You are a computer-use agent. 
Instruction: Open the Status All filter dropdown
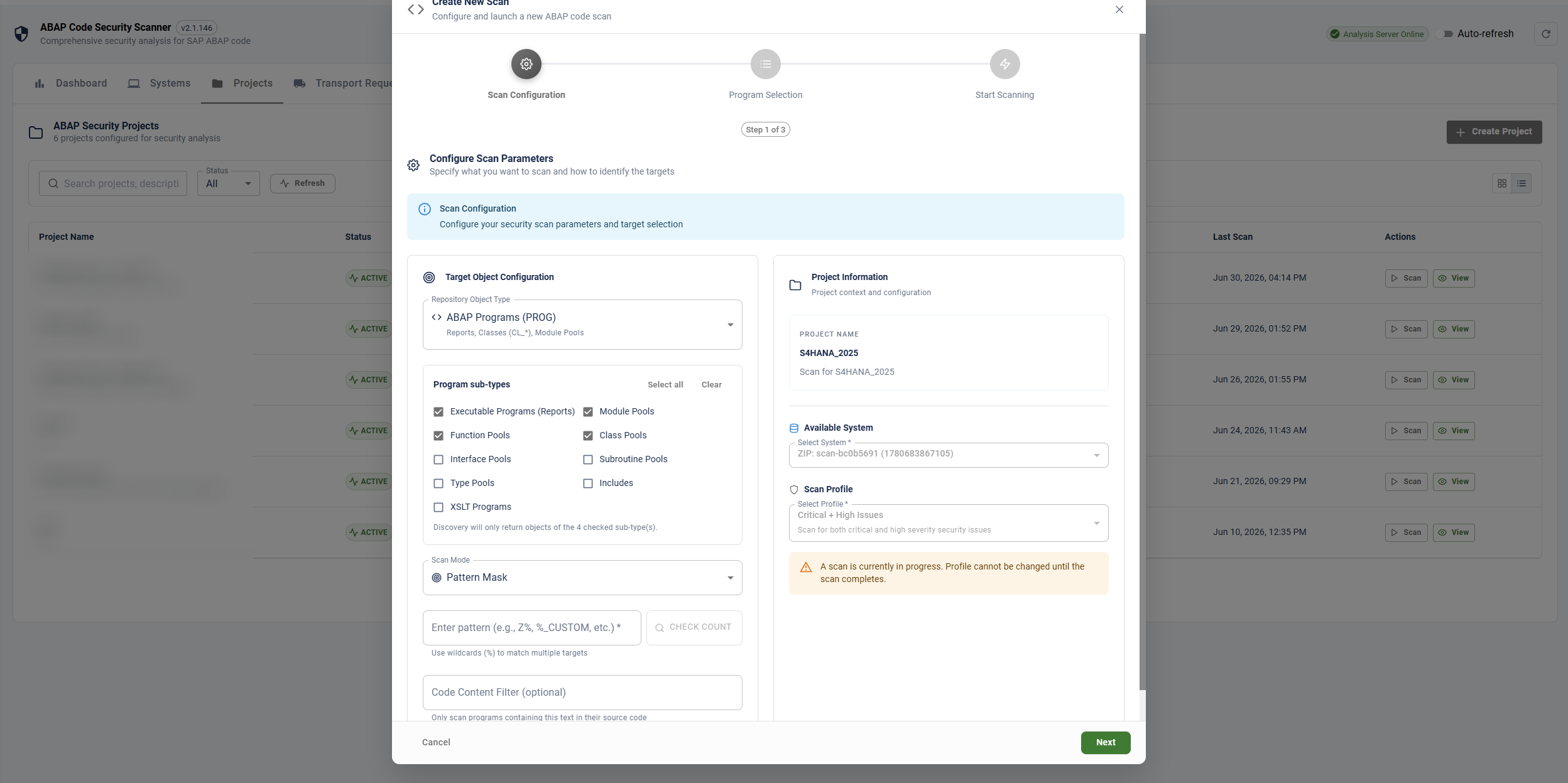(x=228, y=183)
